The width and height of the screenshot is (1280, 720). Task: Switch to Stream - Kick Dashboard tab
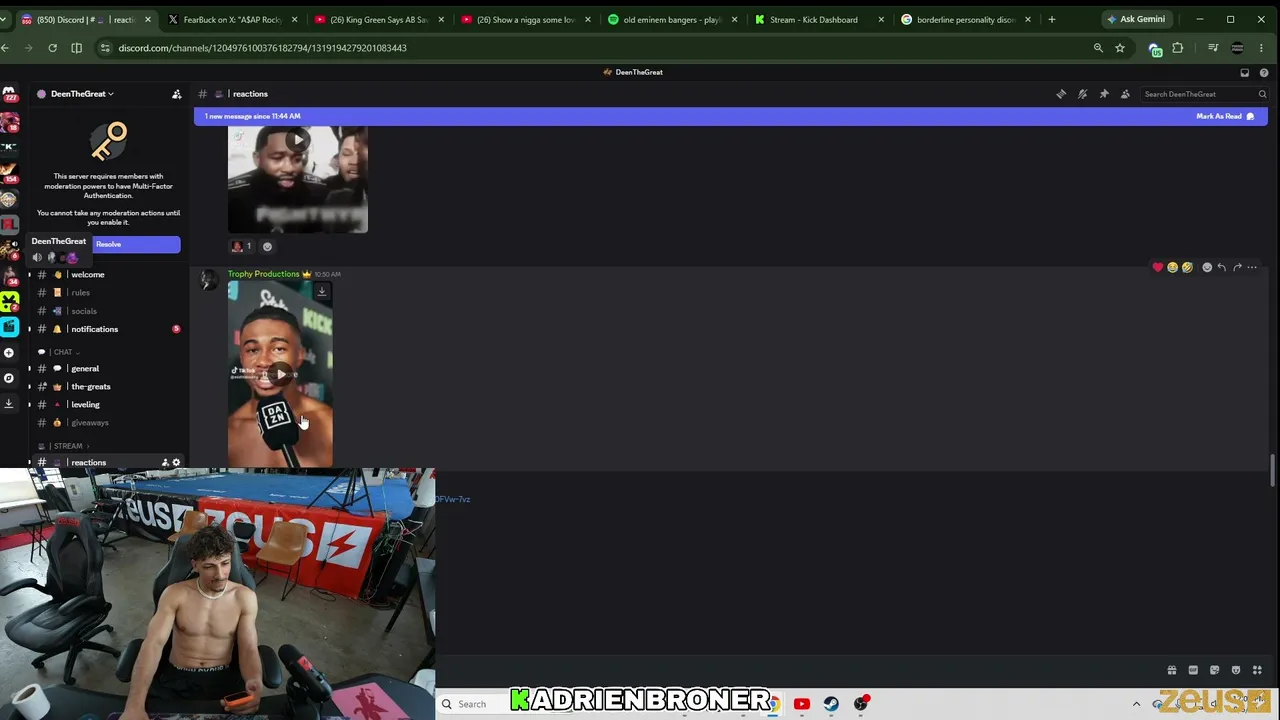[x=819, y=20]
